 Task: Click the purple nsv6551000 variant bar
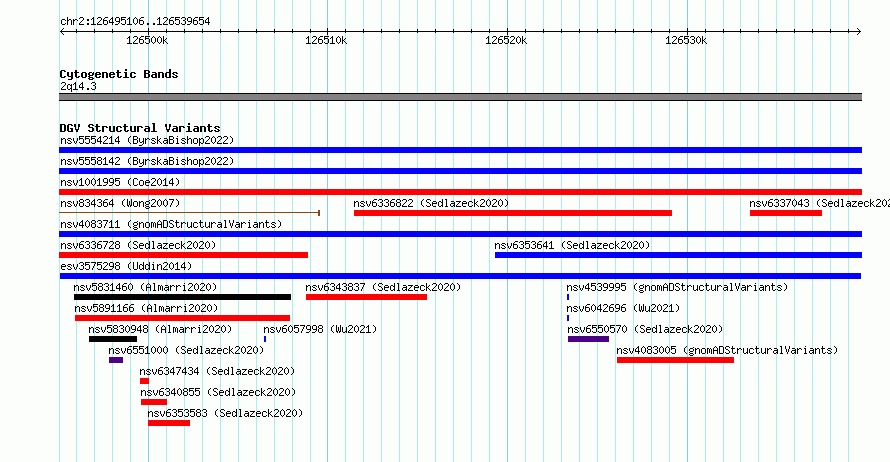coord(116,360)
